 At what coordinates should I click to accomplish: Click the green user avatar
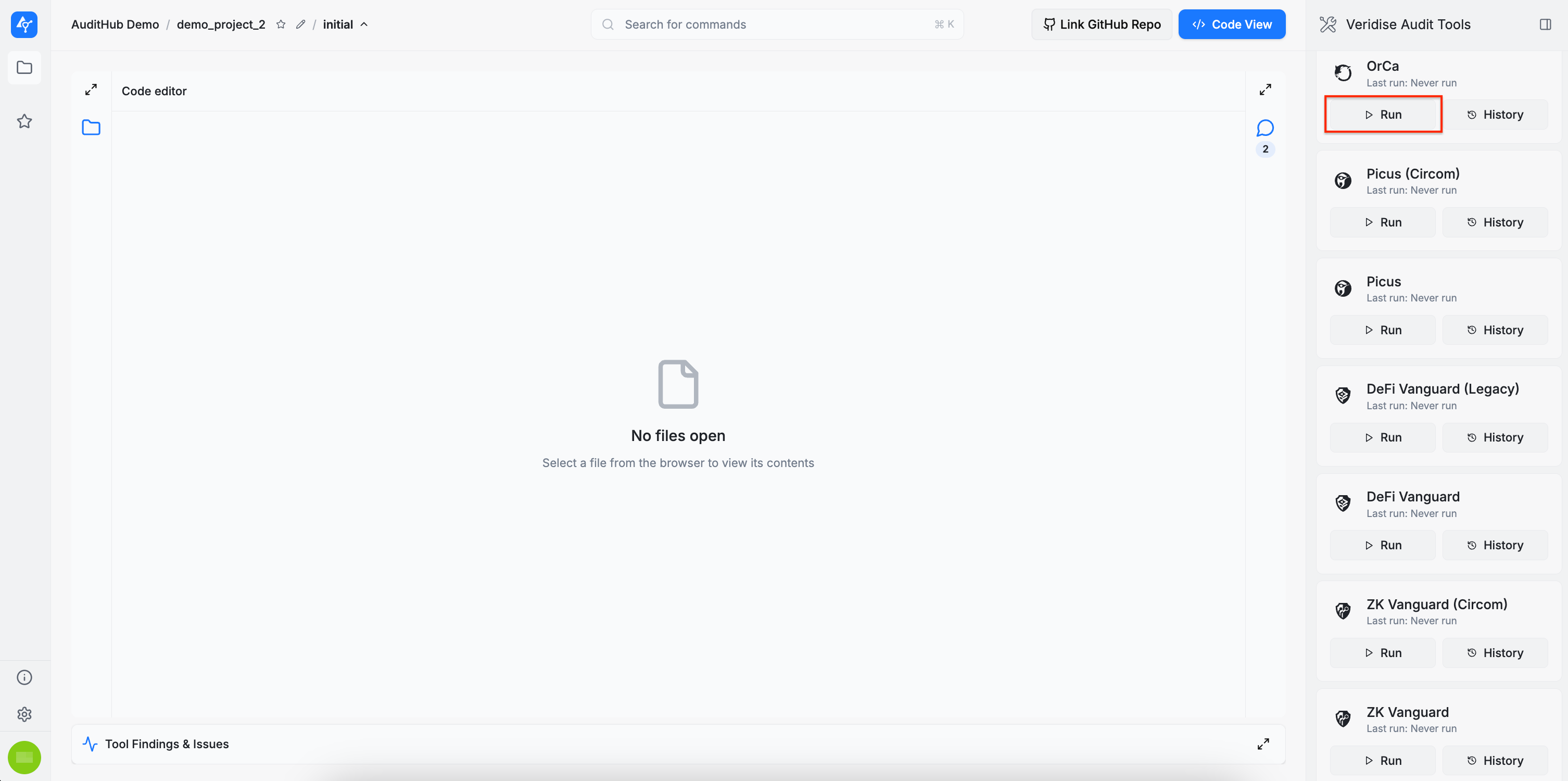[24, 757]
